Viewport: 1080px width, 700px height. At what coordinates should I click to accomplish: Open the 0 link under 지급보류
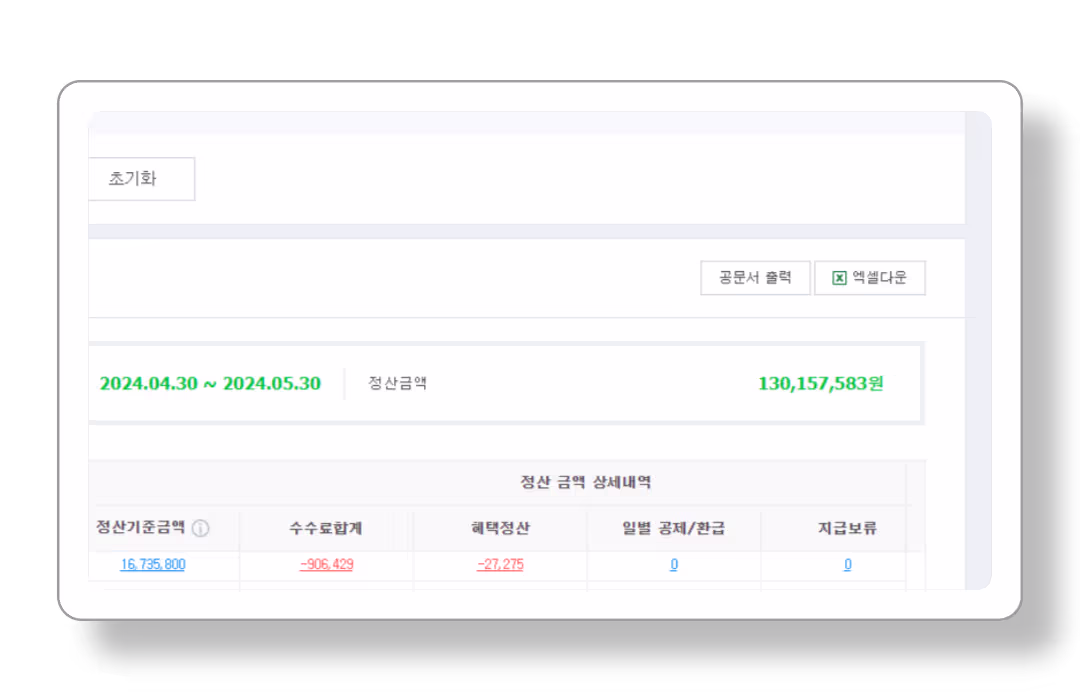pyautogui.click(x=846, y=564)
